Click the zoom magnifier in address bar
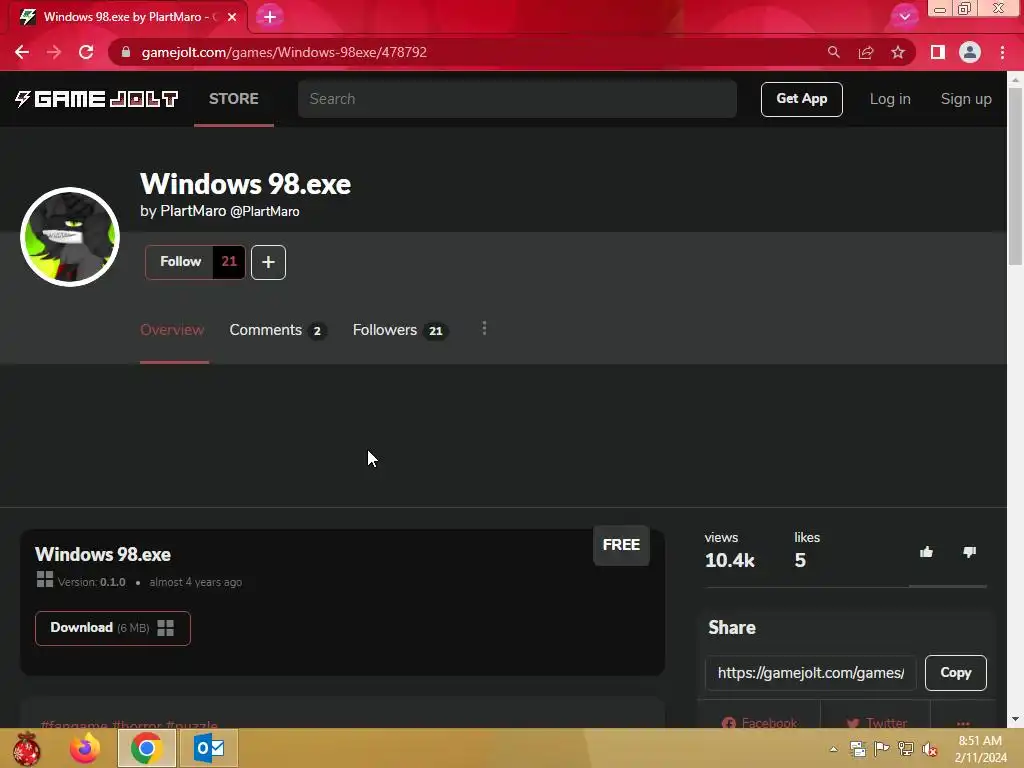 pos(833,52)
